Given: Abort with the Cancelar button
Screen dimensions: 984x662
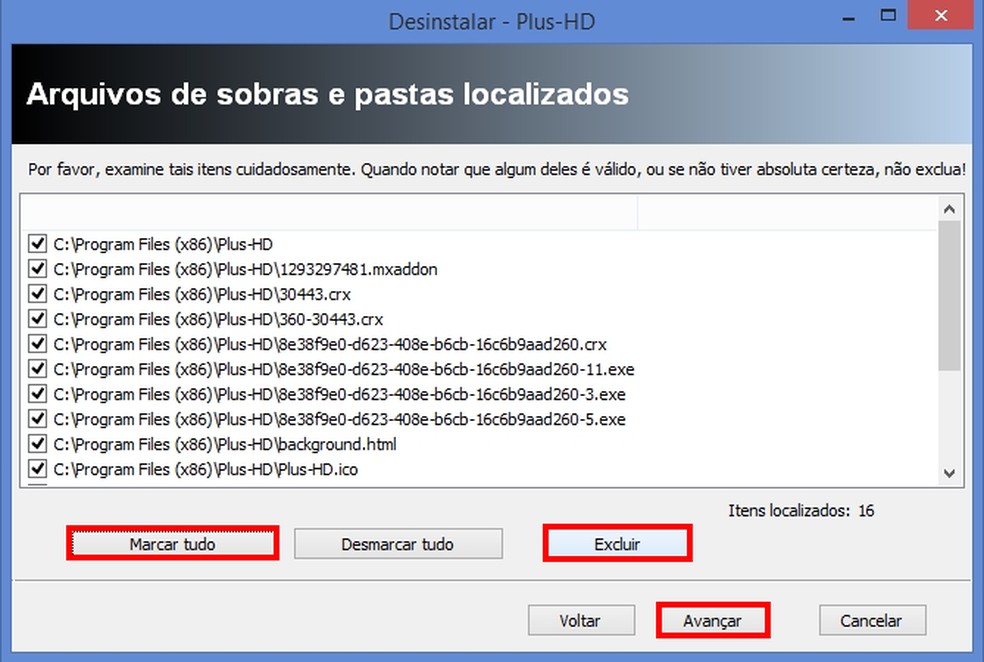Looking at the screenshot, I should point(872,621).
